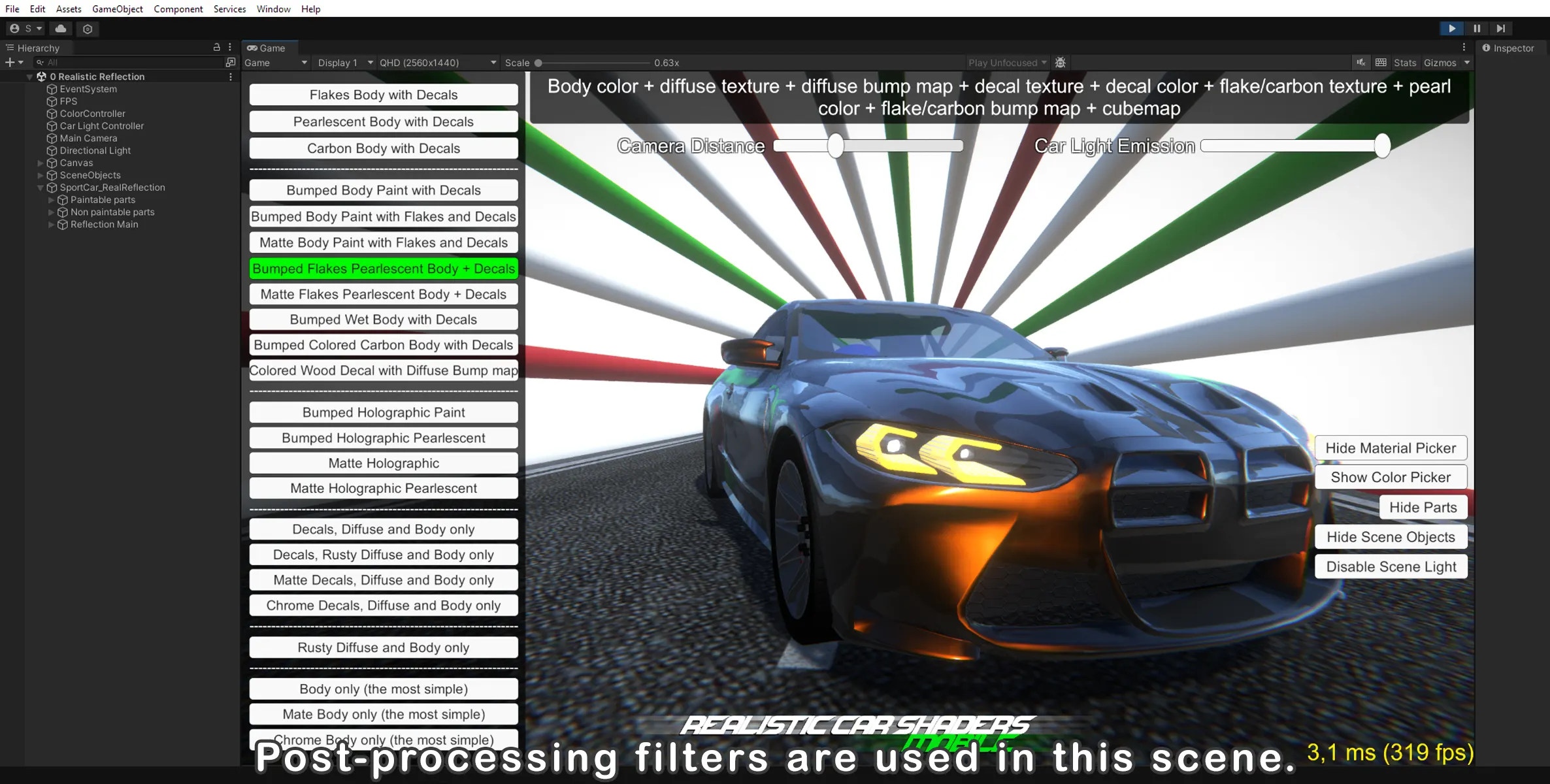Toggle Gizmos in Game view

pyautogui.click(x=1440, y=63)
